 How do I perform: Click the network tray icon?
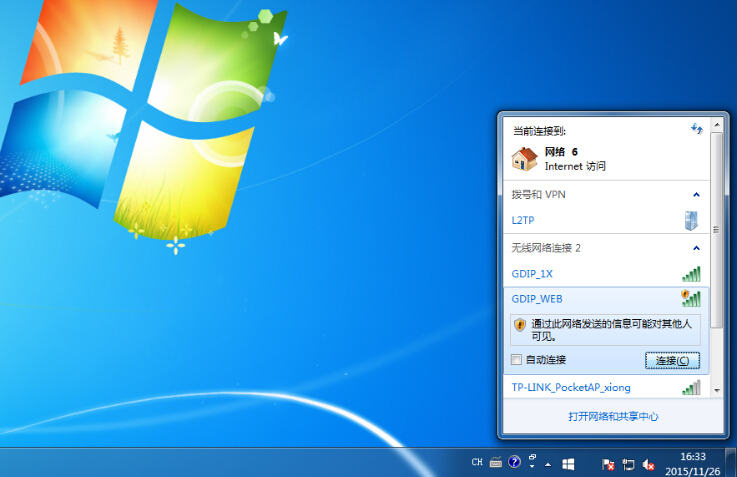[628, 464]
